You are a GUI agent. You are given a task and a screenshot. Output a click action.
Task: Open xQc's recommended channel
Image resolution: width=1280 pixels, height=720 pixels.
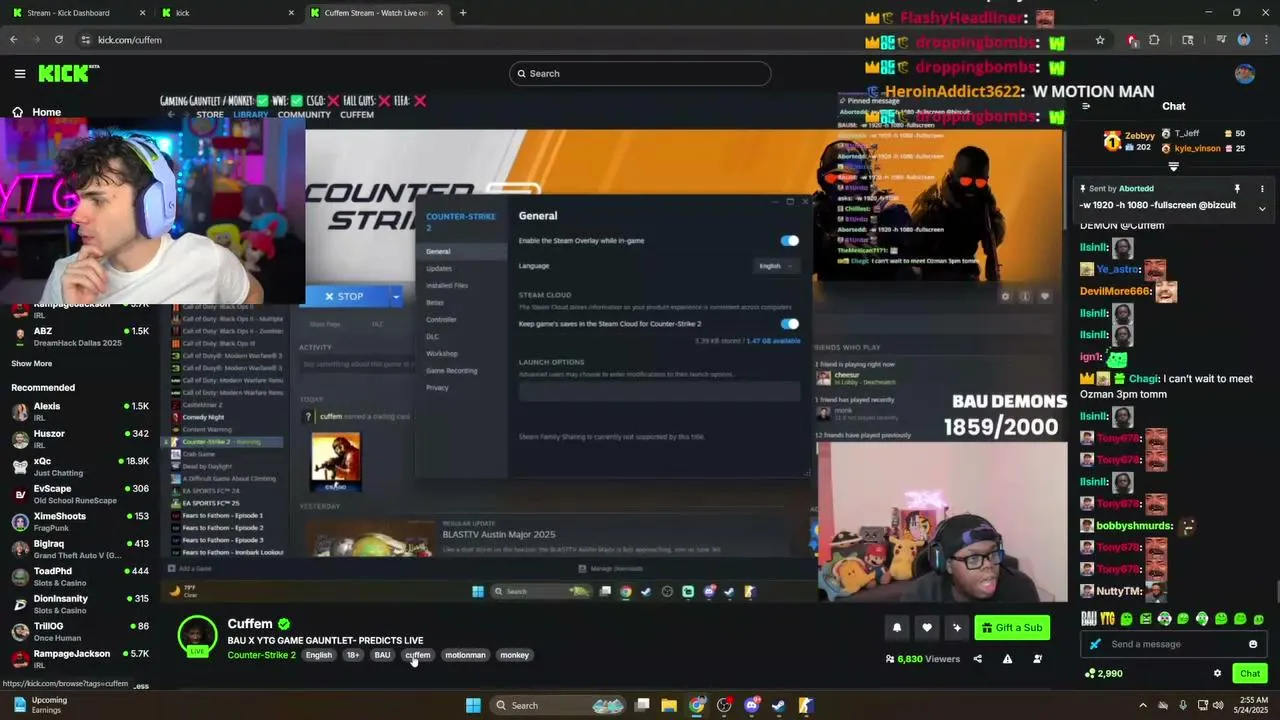click(x=80, y=467)
